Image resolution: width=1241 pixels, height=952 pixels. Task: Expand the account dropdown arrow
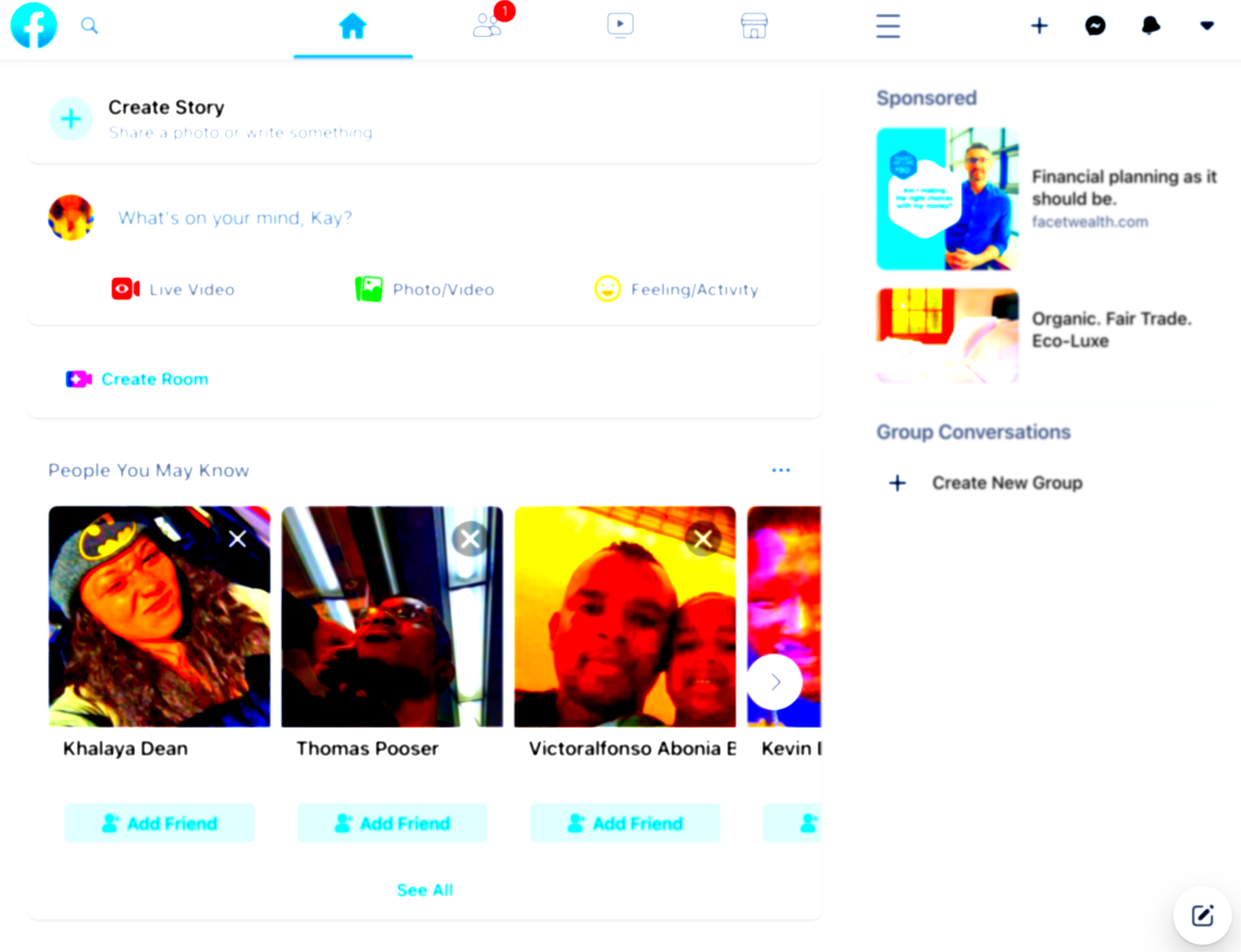click(x=1207, y=26)
